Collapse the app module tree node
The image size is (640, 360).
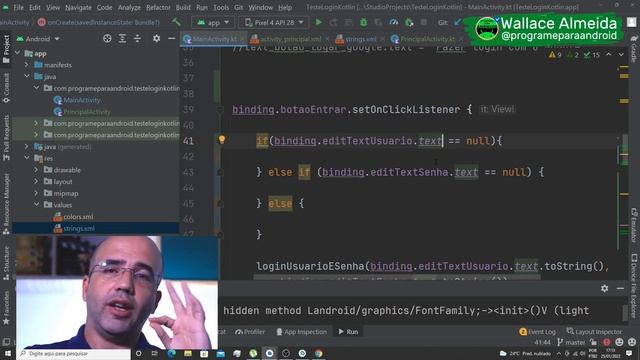coord(18,53)
